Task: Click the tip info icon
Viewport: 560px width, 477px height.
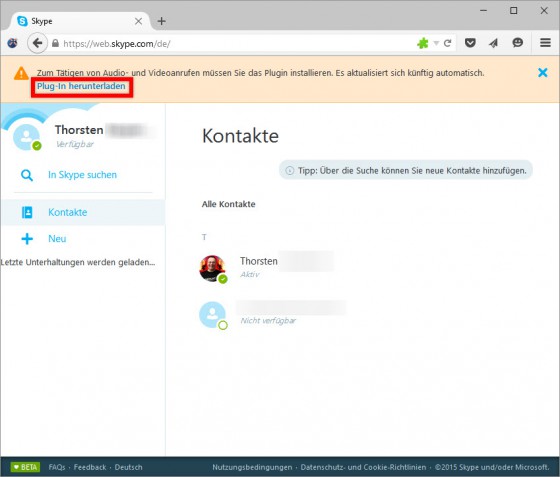Action: pyautogui.click(x=290, y=171)
